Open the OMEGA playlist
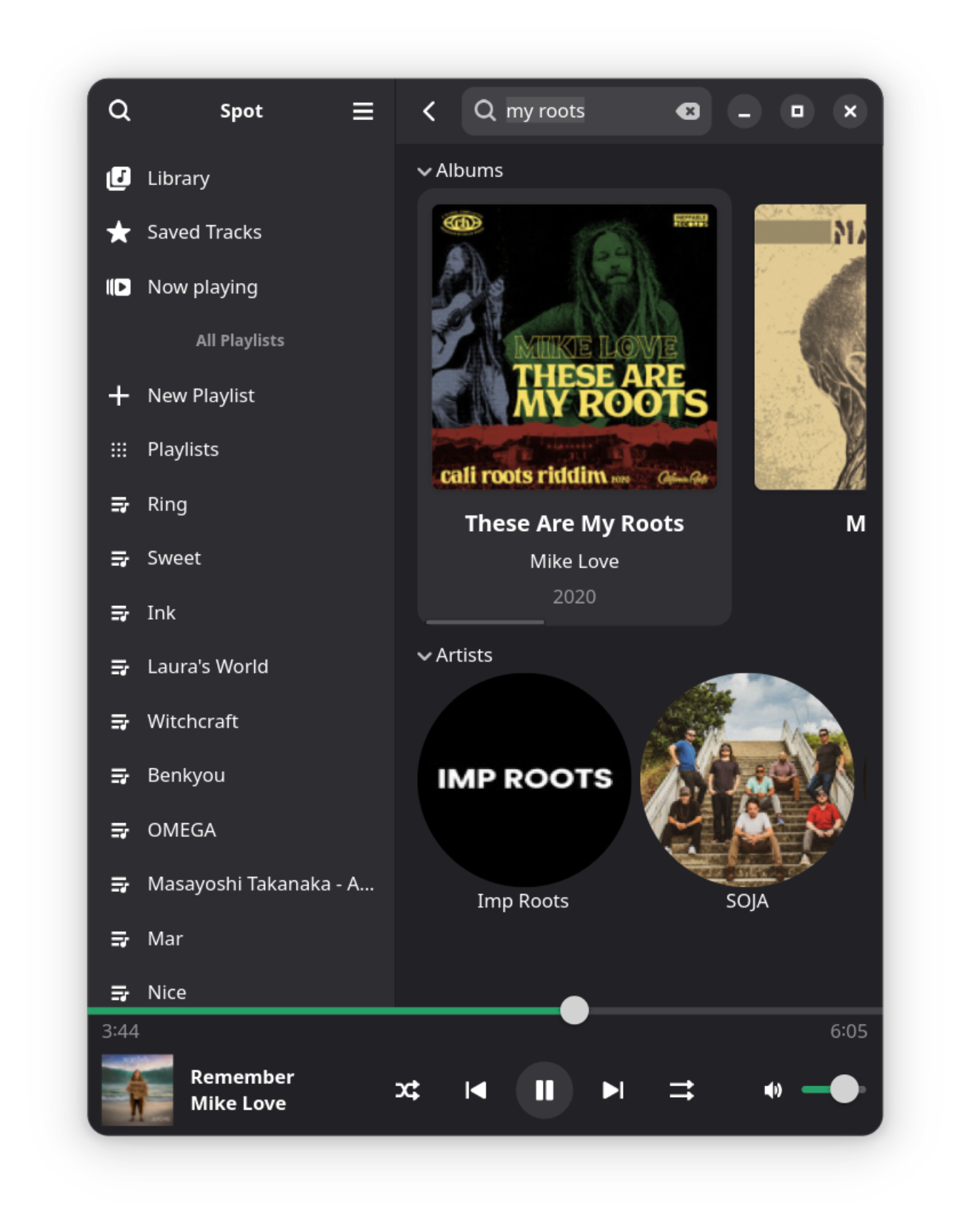 (x=241, y=830)
